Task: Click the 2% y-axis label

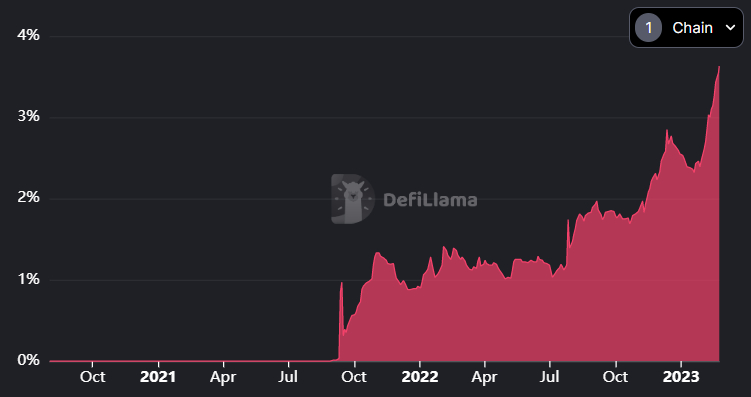Action: coord(29,198)
